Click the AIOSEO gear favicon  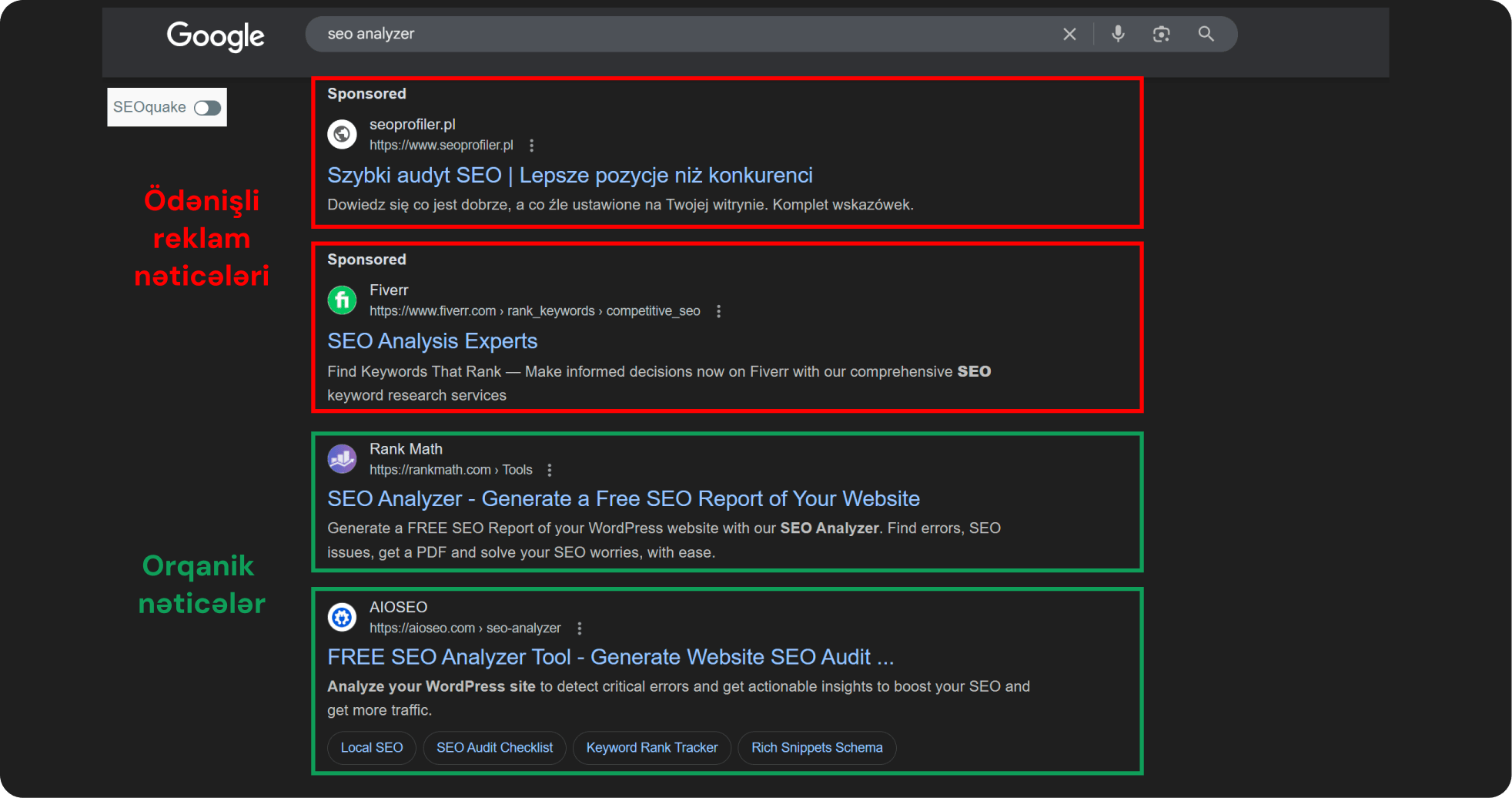(342, 617)
